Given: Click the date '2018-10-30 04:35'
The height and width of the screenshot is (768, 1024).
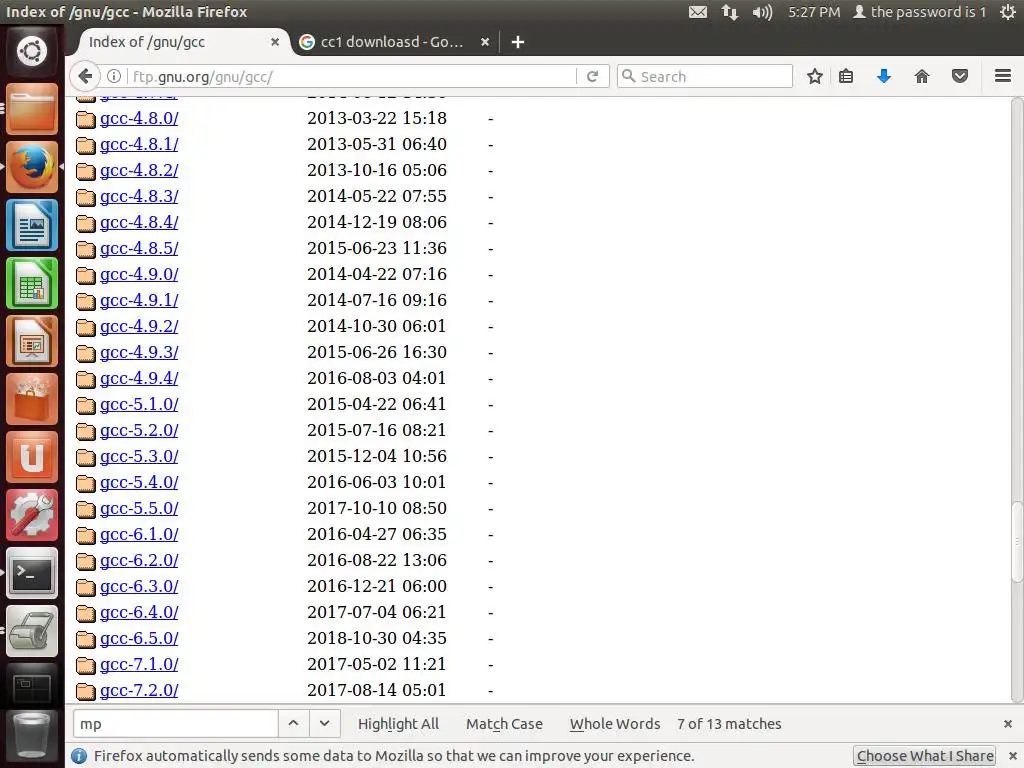Looking at the screenshot, I should click(377, 638).
